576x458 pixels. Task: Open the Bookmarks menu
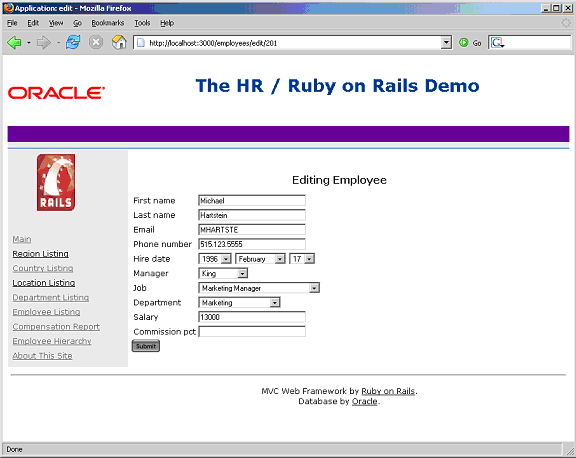[108, 23]
